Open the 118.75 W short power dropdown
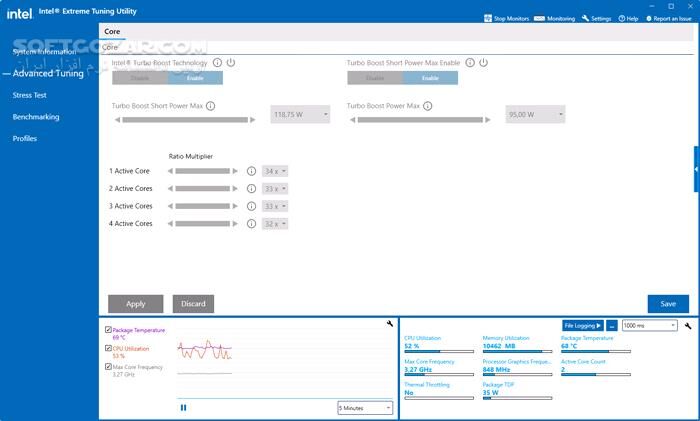This screenshot has height=421, width=700. (x=300, y=115)
